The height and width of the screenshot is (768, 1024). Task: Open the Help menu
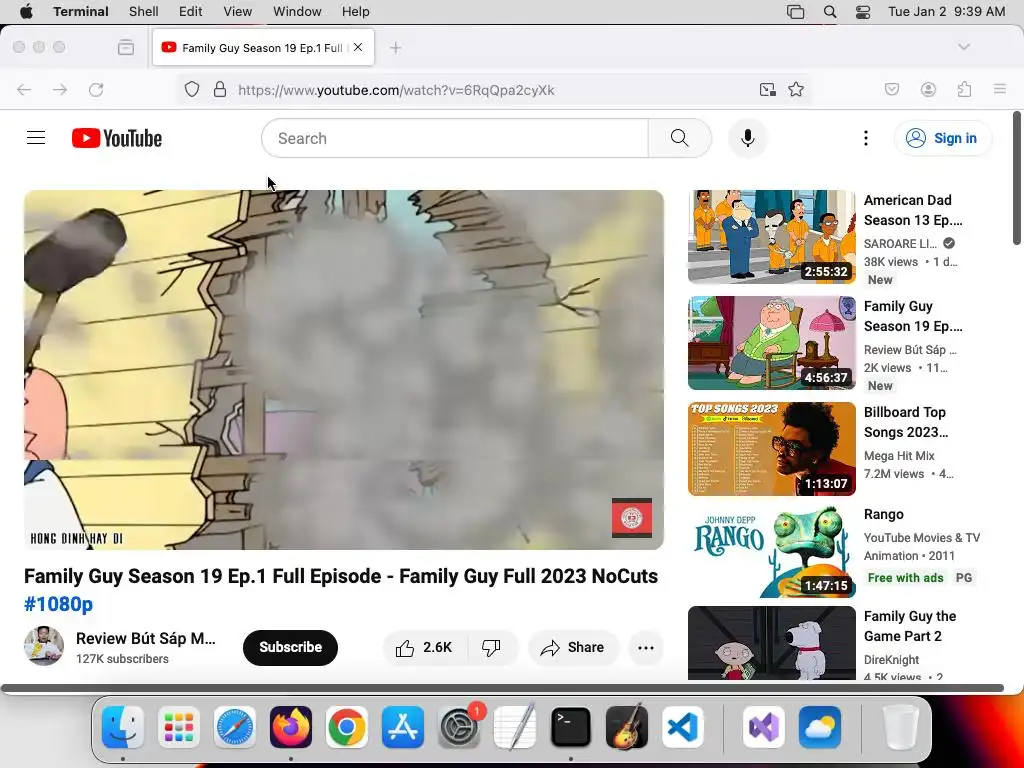355,11
